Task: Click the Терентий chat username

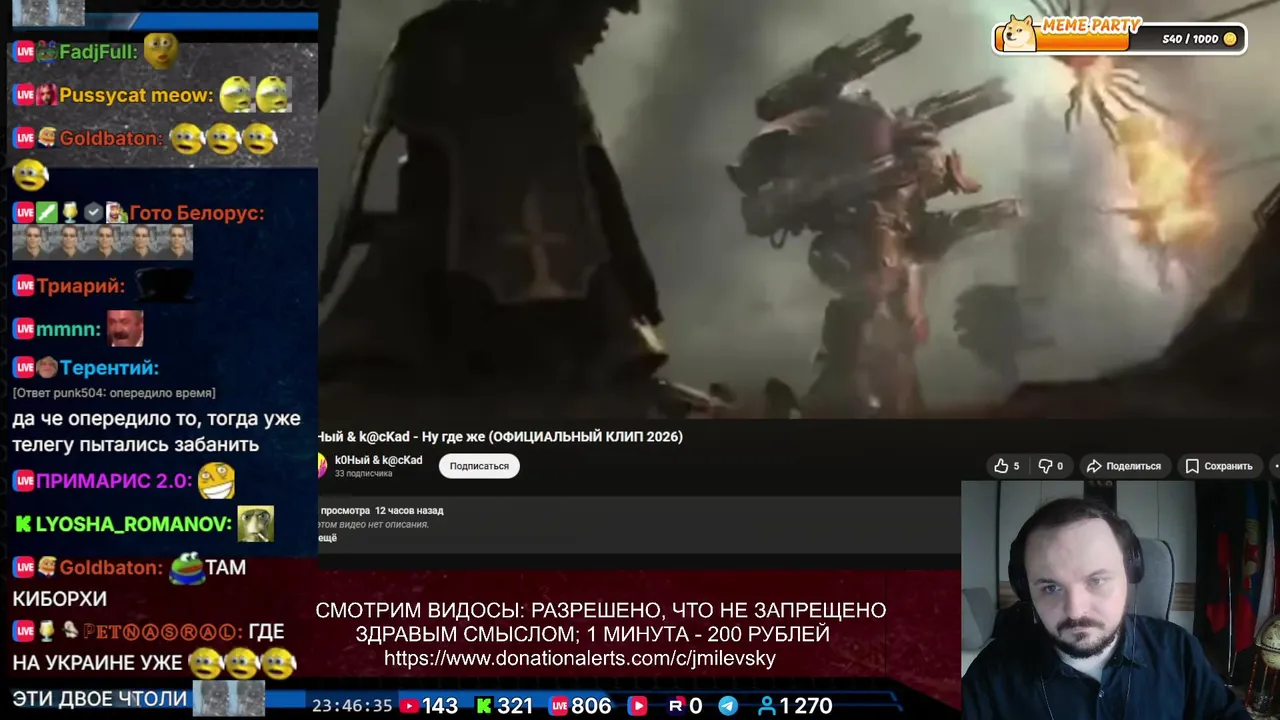Action: point(109,368)
